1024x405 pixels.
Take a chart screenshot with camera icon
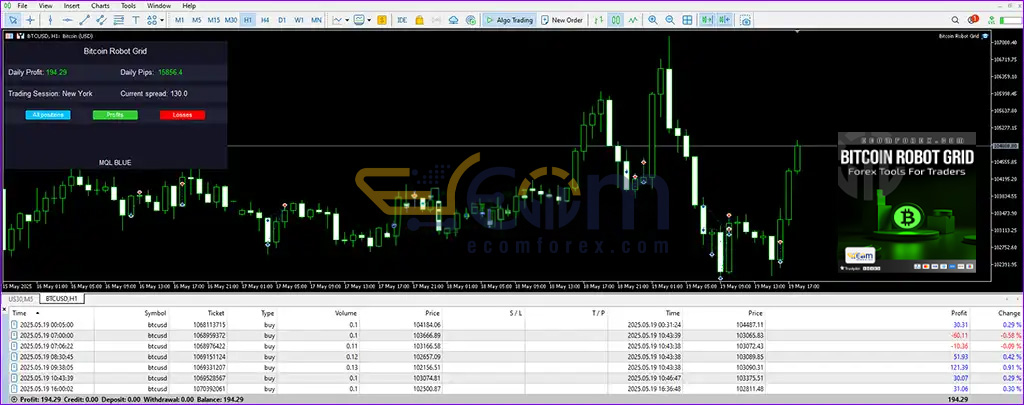(x=745, y=20)
